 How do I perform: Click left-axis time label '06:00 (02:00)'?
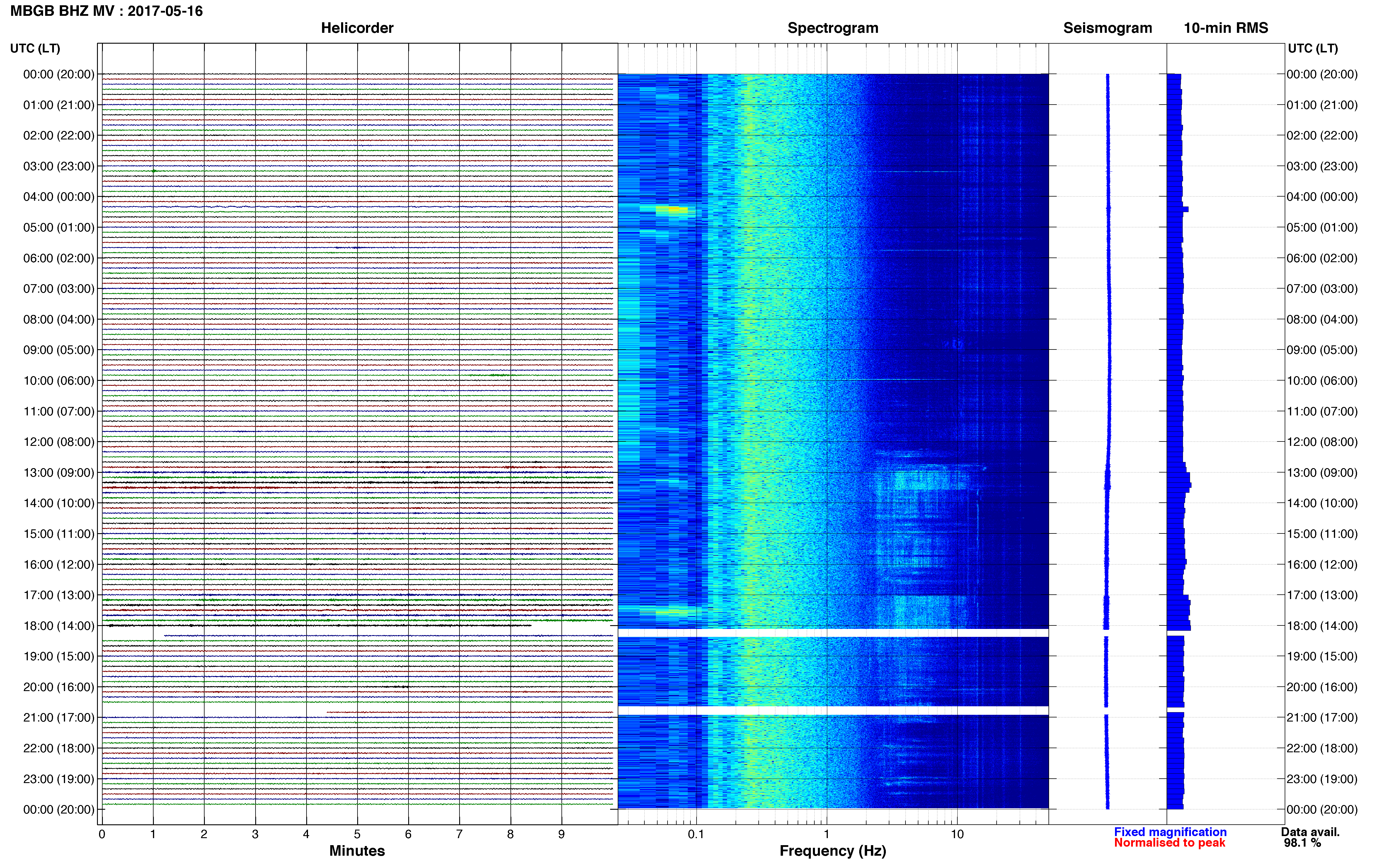[59, 258]
